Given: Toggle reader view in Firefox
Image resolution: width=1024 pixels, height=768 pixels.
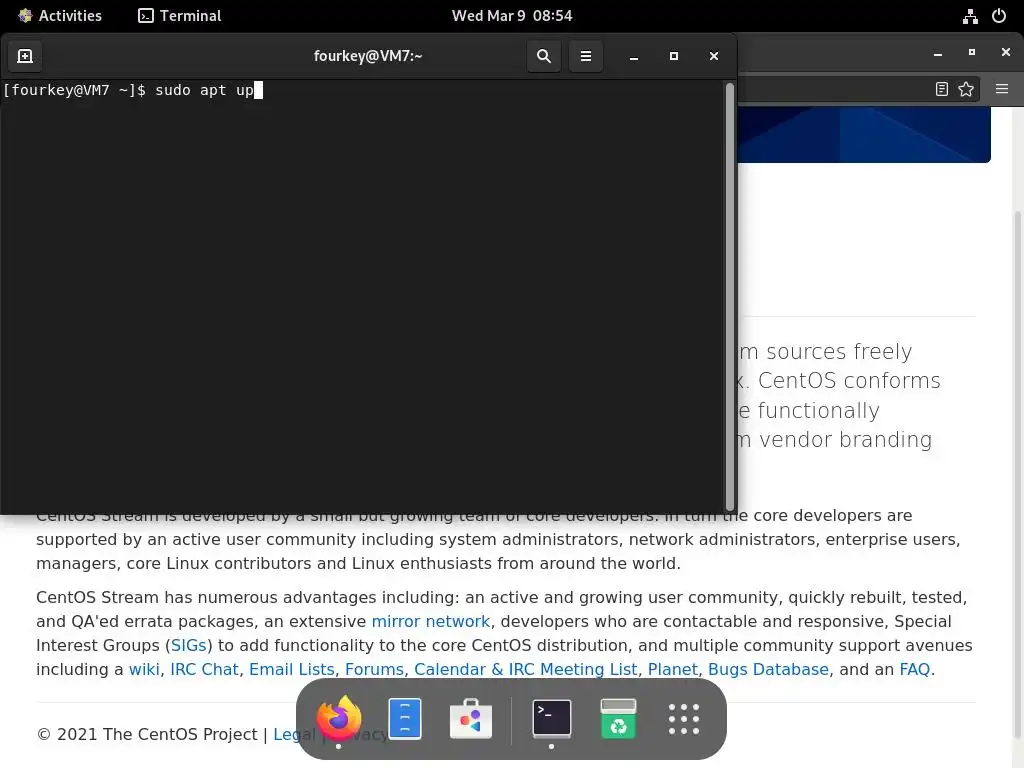Looking at the screenshot, I should click(x=942, y=89).
